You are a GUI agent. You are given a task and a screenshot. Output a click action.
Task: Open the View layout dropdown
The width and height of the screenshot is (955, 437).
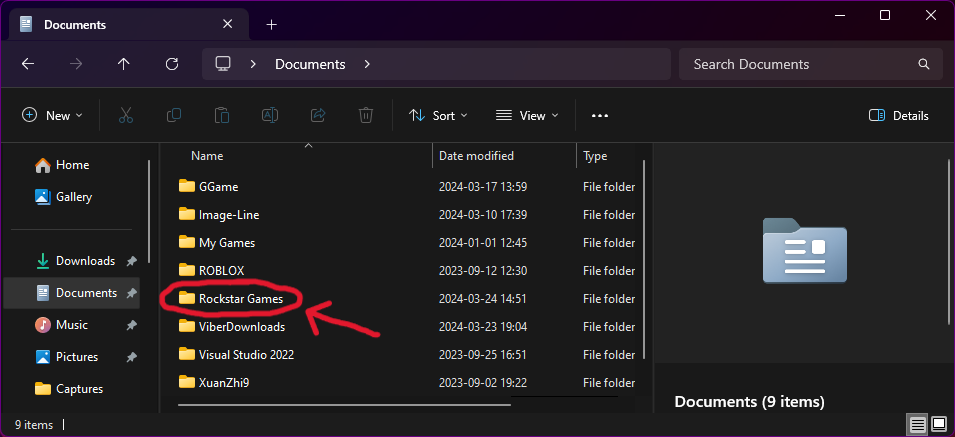[527, 115]
